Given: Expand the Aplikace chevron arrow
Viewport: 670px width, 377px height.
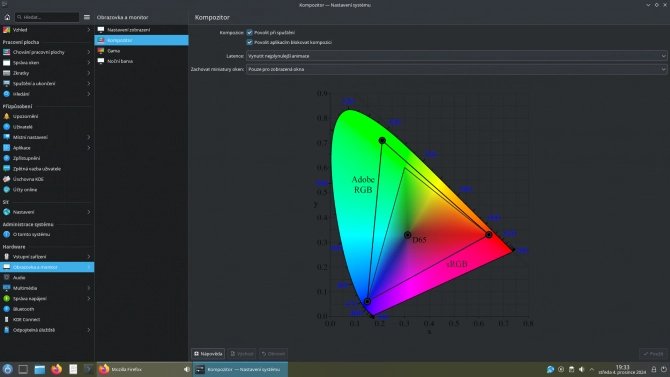Looking at the screenshot, I should pos(88,147).
